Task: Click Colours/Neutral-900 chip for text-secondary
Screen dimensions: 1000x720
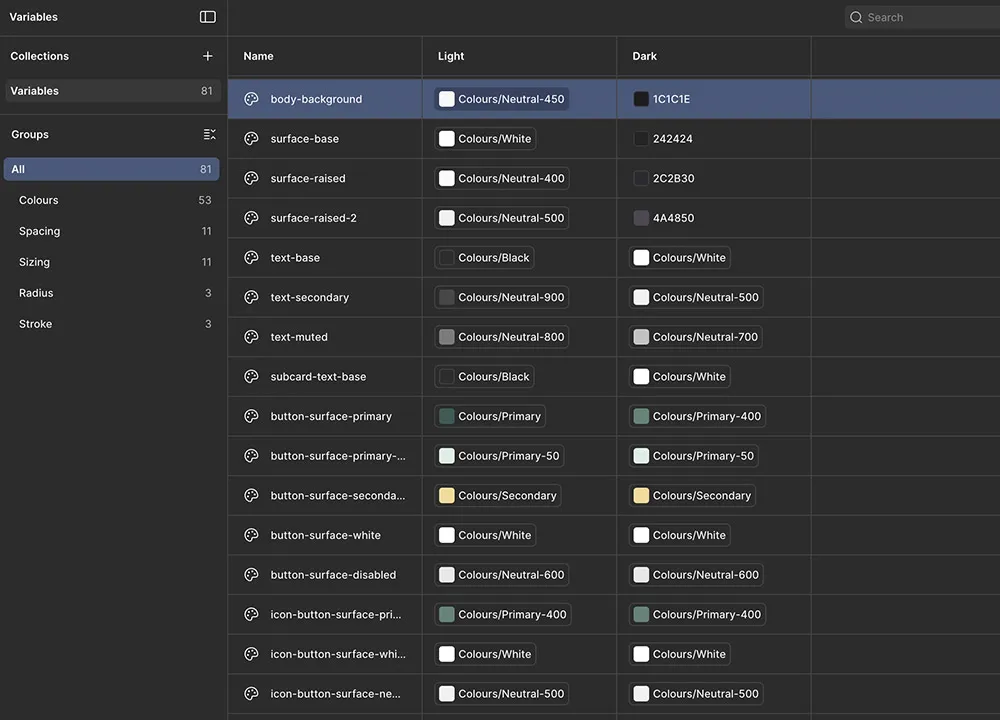Action: (x=502, y=297)
